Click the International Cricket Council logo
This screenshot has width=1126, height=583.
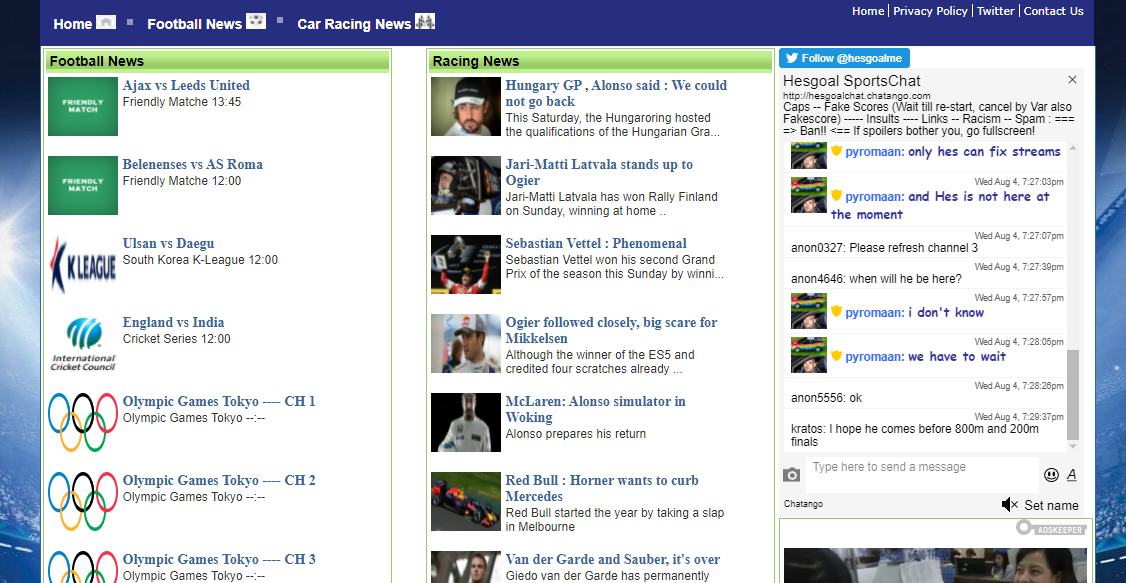pyautogui.click(x=83, y=343)
